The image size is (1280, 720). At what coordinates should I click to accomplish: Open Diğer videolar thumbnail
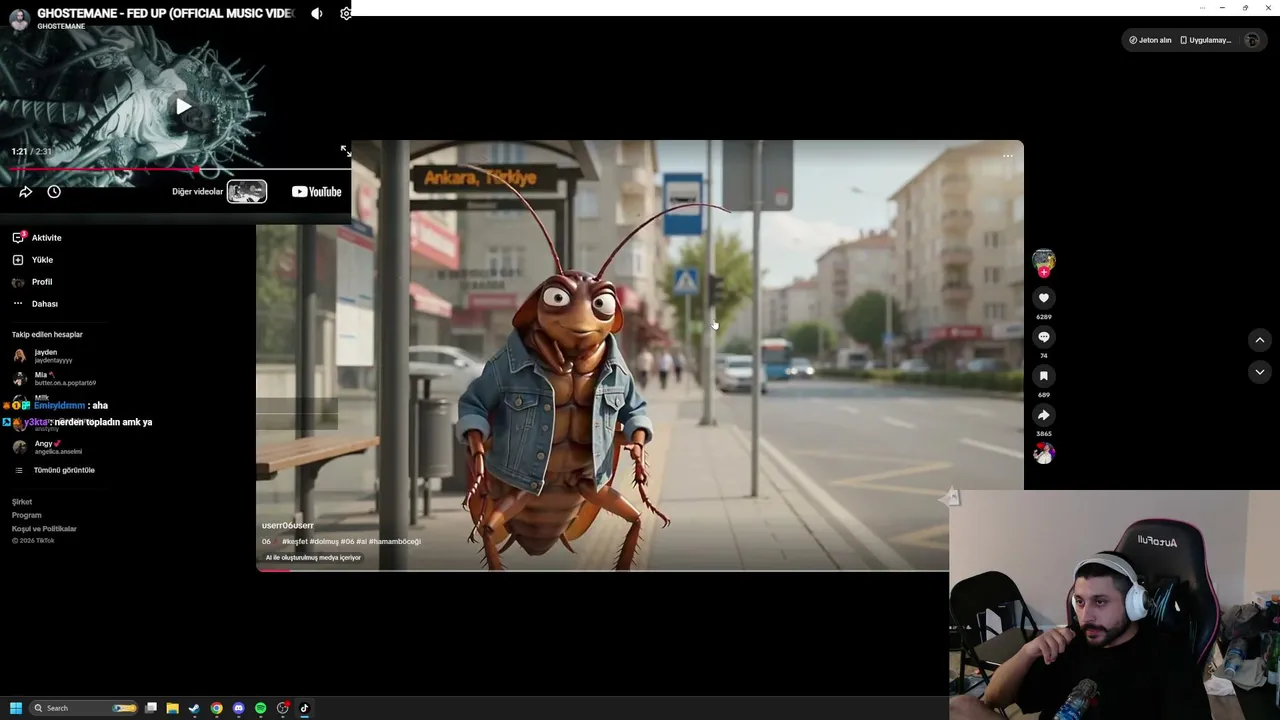tap(247, 191)
